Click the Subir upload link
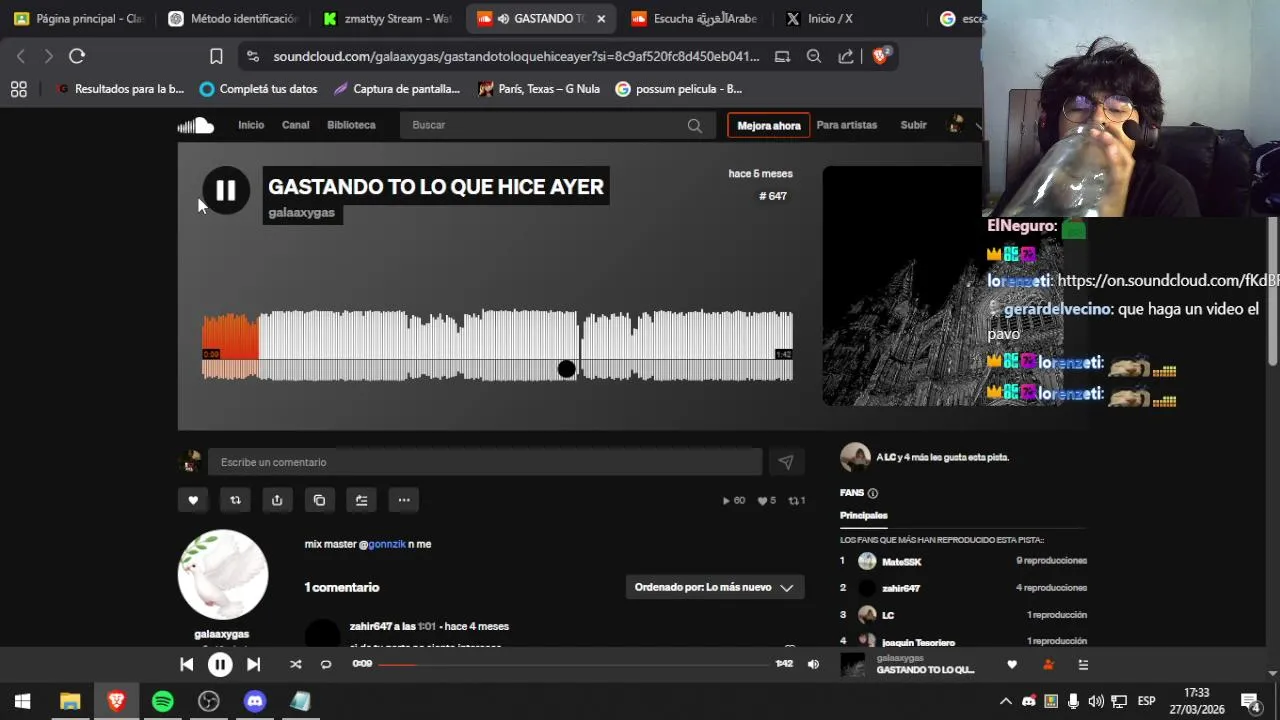The width and height of the screenshot is (1280, 720). [x=913, y=125]
